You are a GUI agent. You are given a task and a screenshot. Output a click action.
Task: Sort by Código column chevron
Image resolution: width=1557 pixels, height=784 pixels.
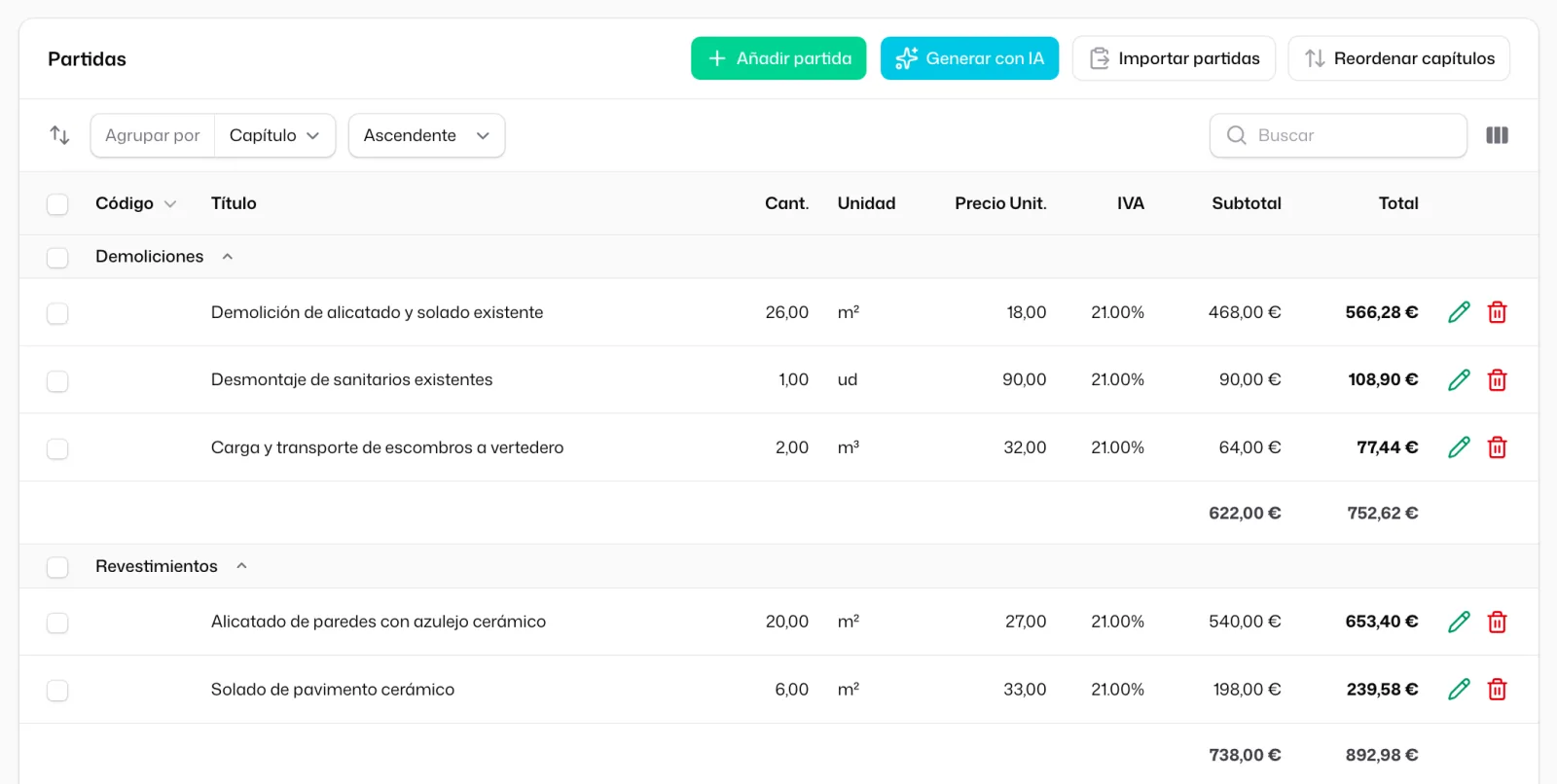(170, 204)
